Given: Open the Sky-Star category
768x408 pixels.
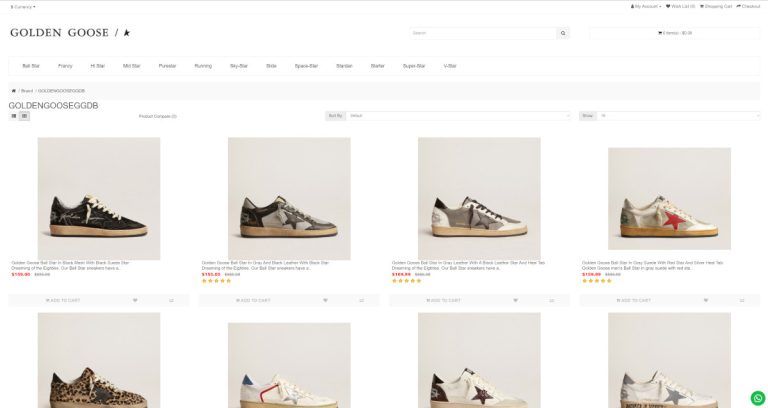Looking at the screenshot, I should 239,66.
